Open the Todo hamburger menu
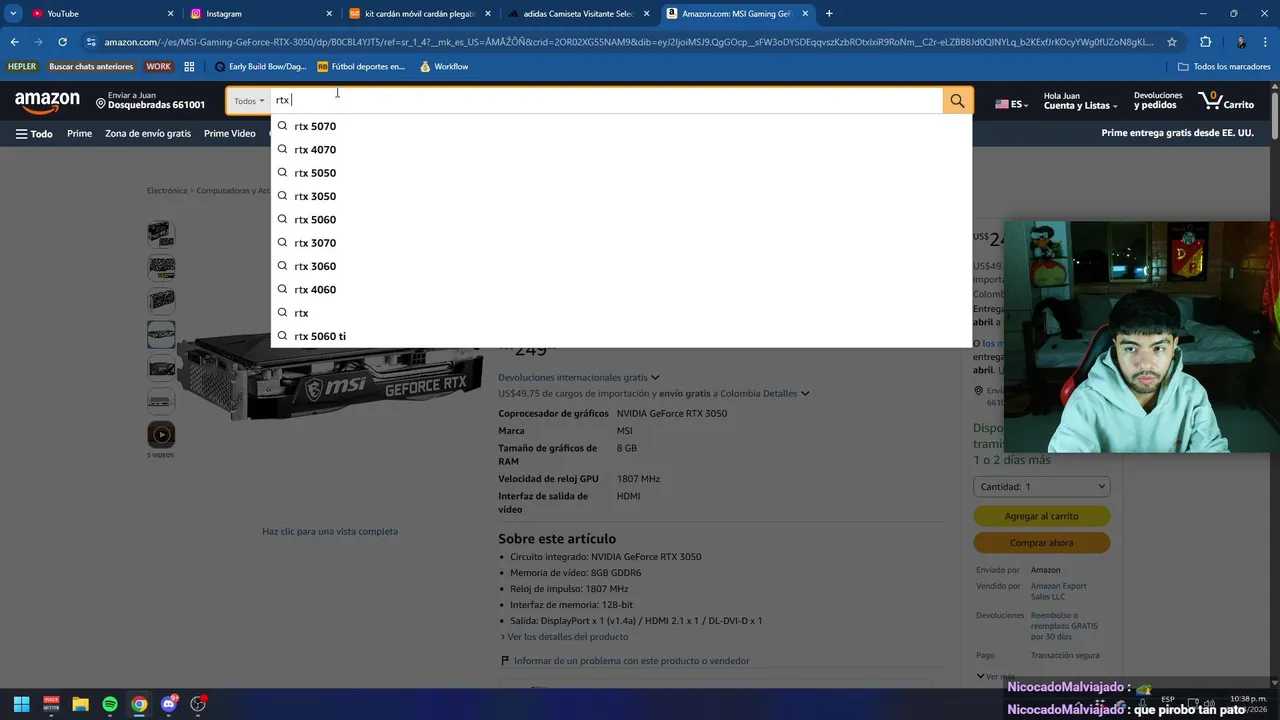 [x=34, y=133]
